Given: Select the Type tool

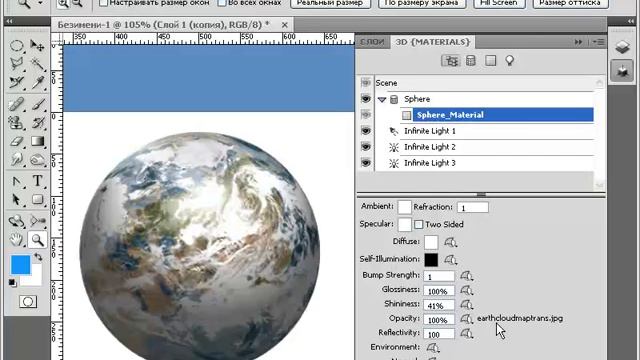Looking at the screenshot, I should 38,181.
